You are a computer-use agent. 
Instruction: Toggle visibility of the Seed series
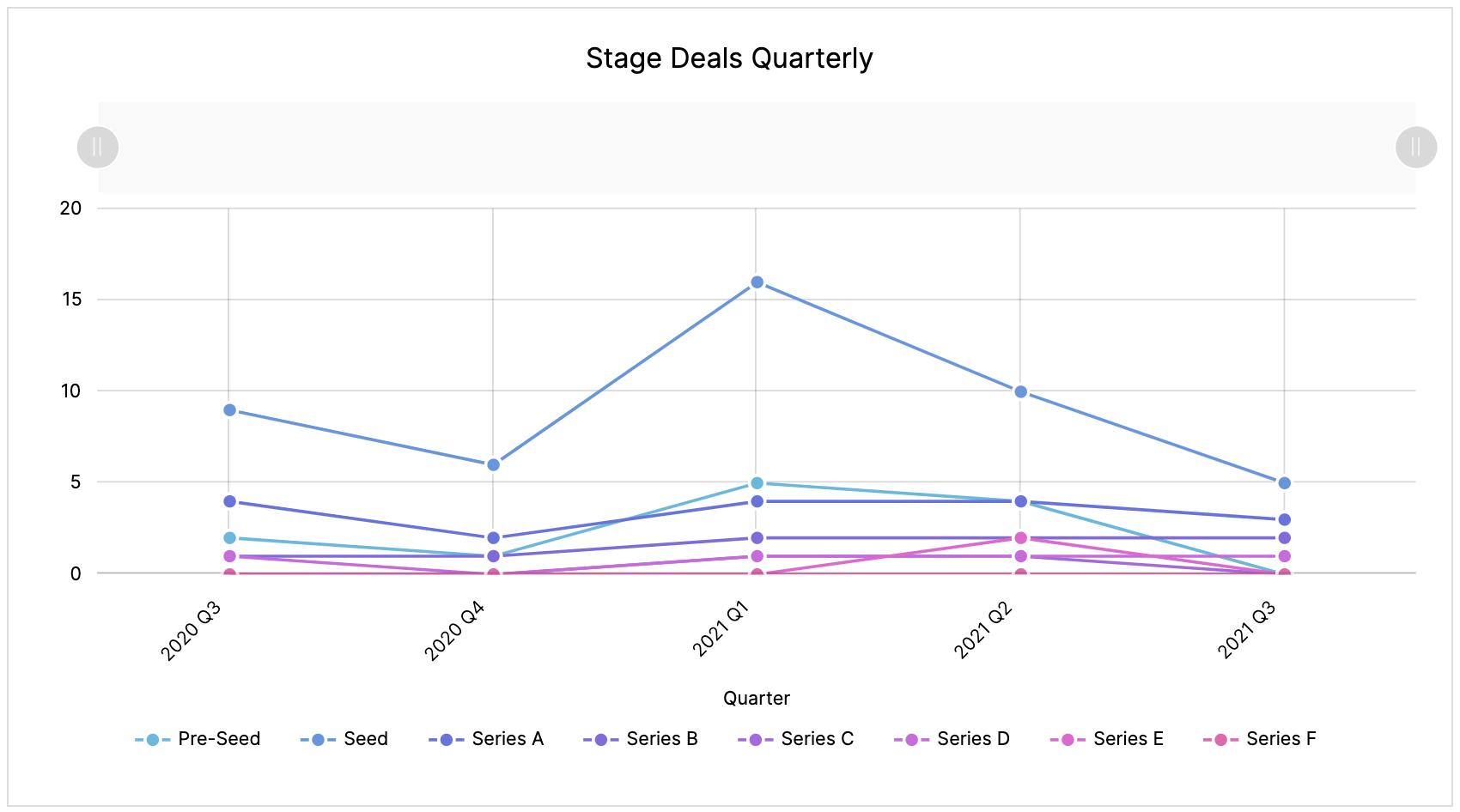(x=365, y=738)
